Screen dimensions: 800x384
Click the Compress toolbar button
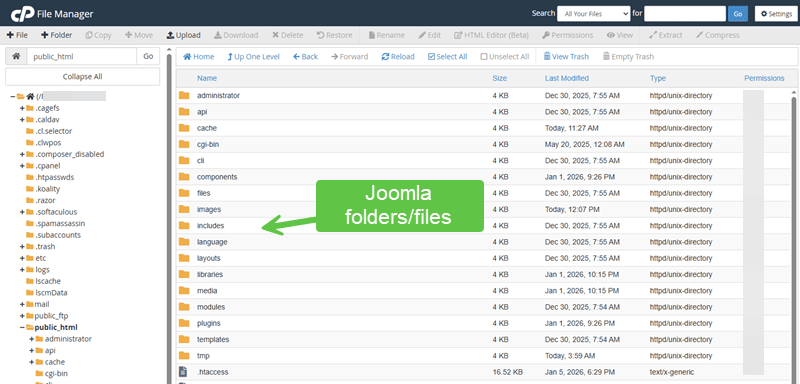717,35
